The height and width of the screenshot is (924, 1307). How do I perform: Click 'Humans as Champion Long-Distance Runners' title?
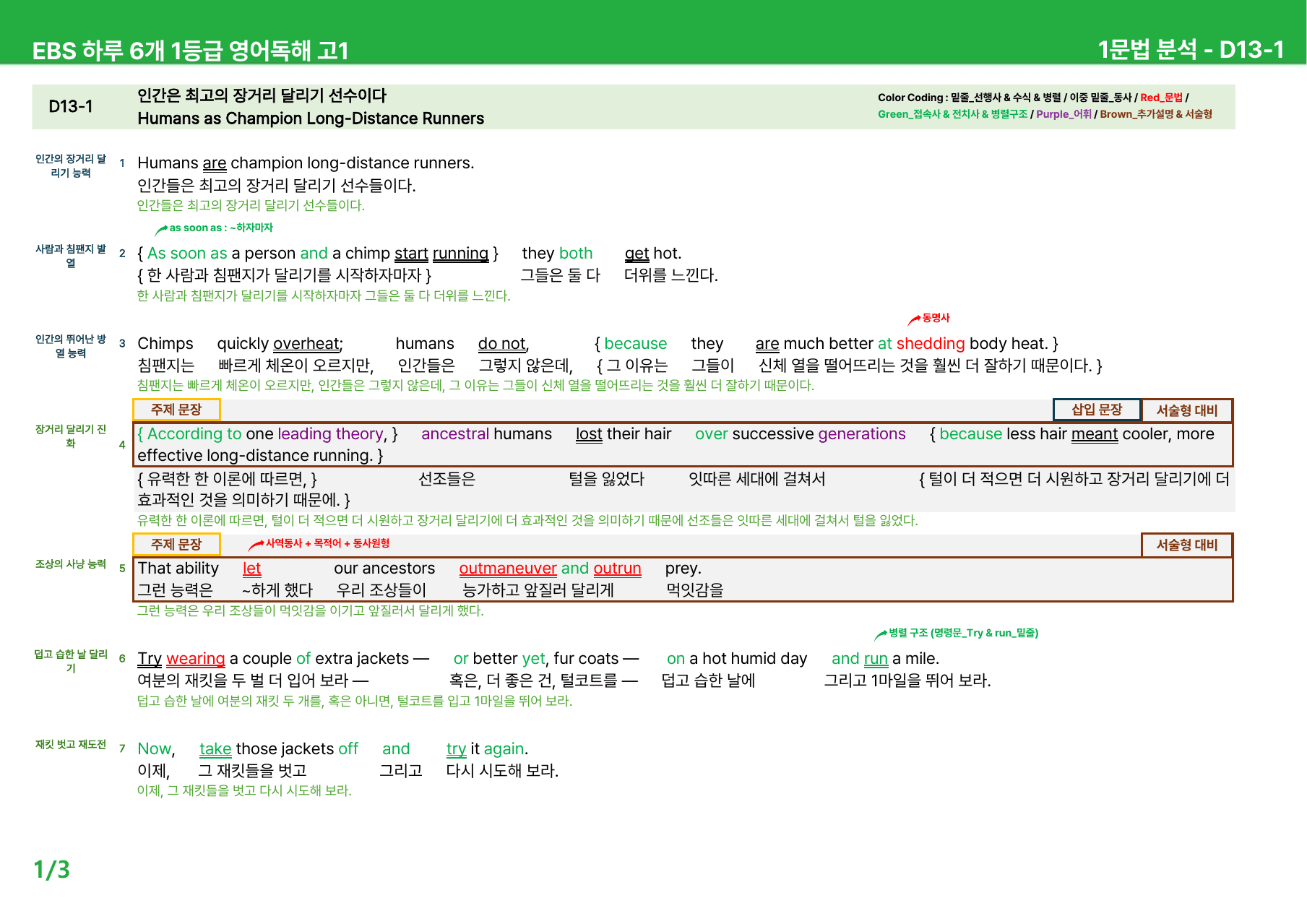point(311,118)
